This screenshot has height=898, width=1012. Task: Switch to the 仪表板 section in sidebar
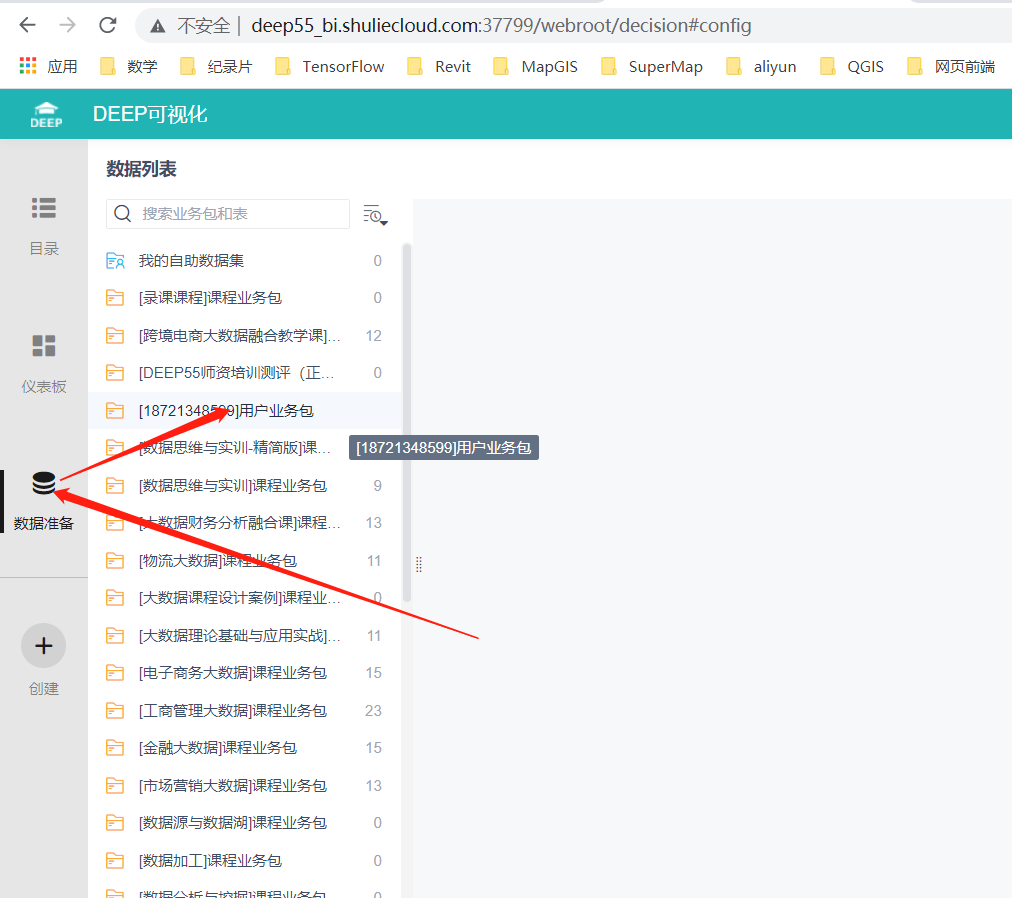pos(43,360)
